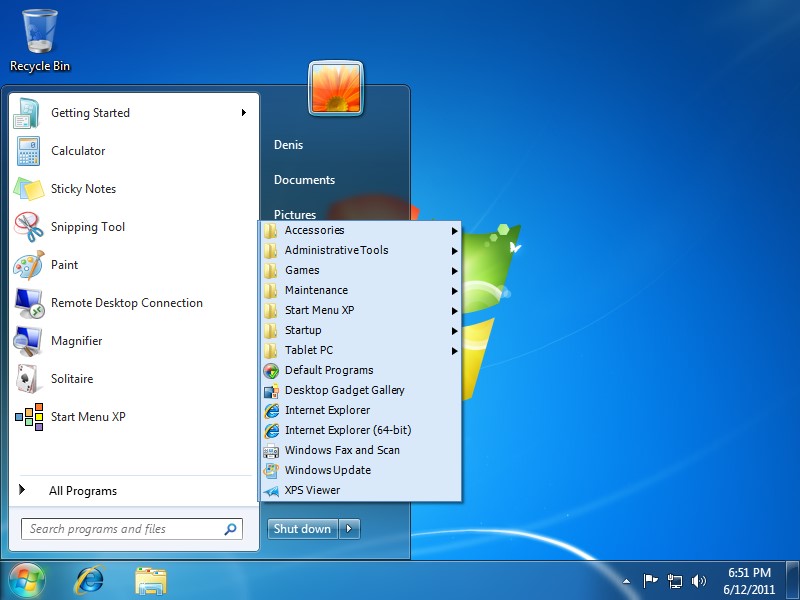
Task: Click the Windows Update label
Action: click(328, 470)
